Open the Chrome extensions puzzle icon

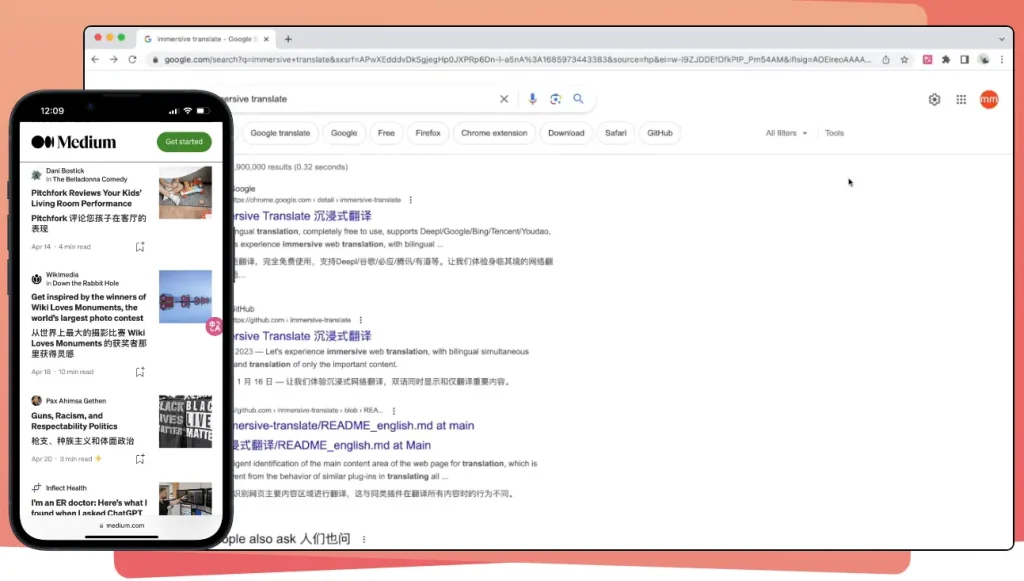[x=946, y=59]
